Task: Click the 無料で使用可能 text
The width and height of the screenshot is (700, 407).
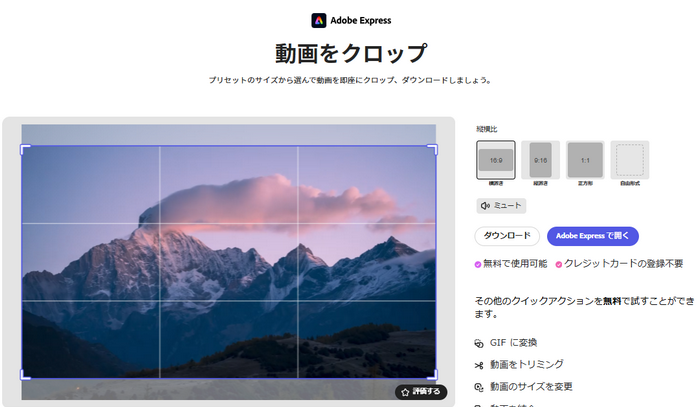Action: (x=515, y=264)
